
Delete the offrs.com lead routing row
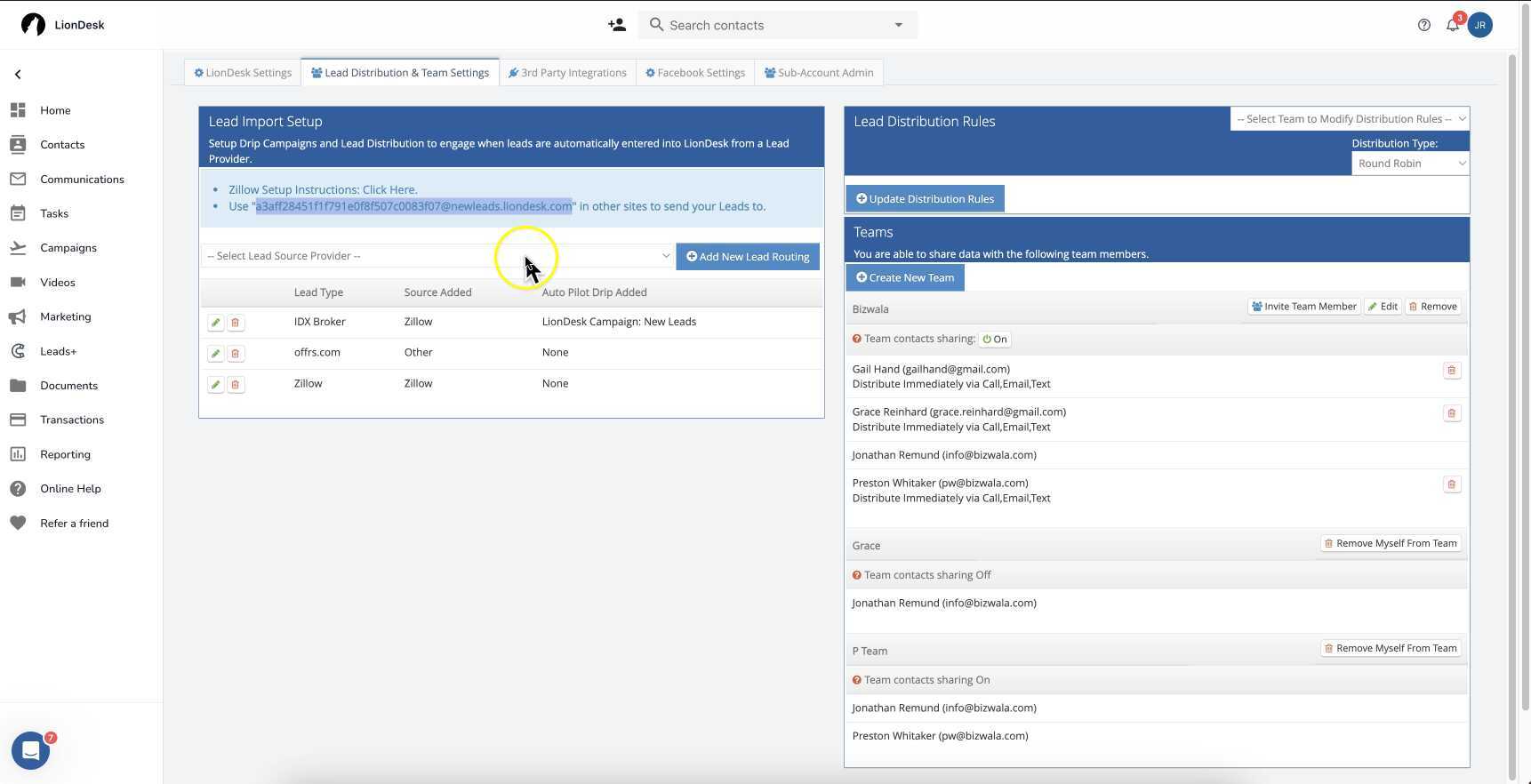click(x=235, y=354)
